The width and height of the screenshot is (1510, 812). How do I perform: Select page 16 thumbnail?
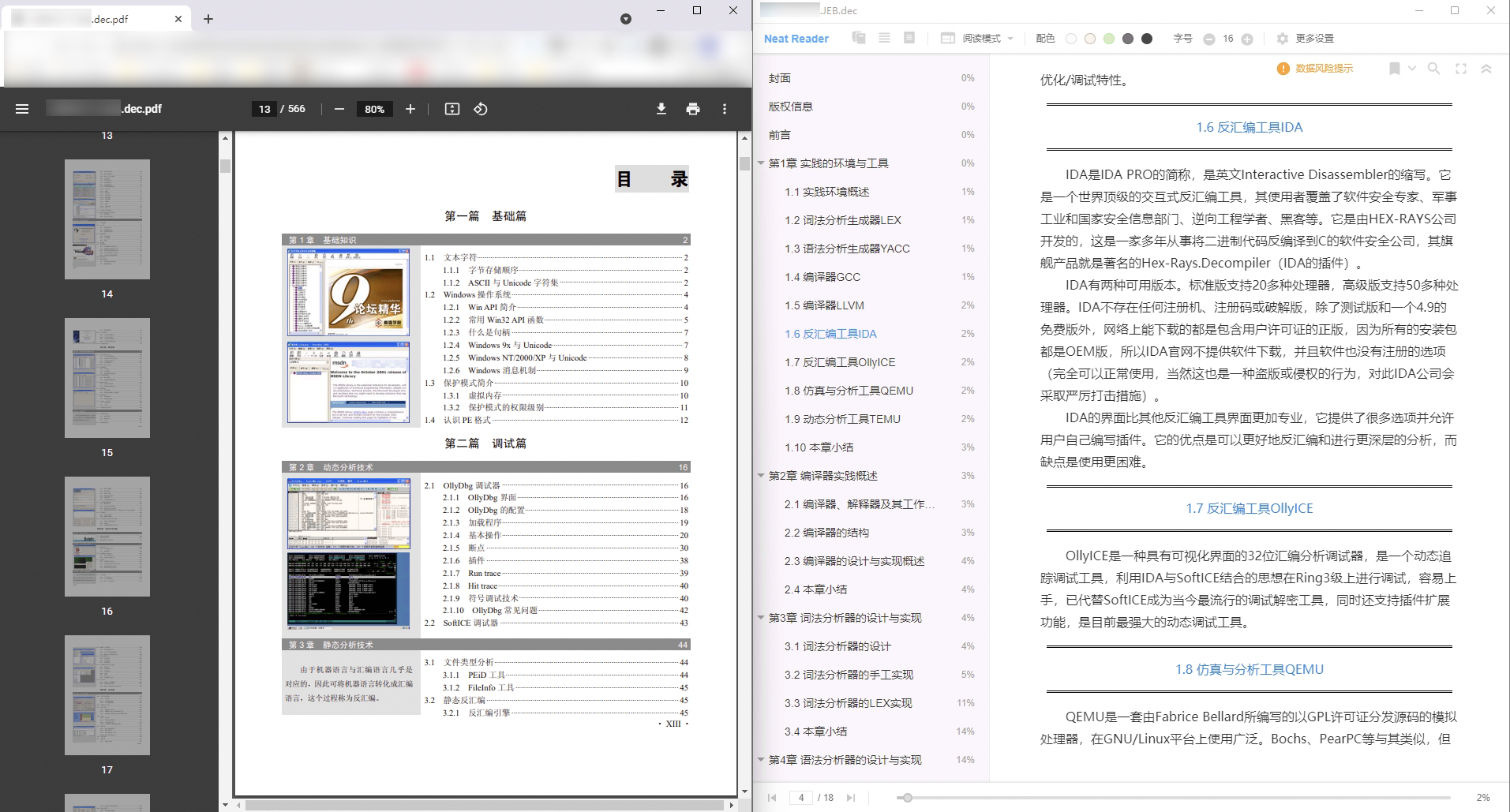(107, 537)
